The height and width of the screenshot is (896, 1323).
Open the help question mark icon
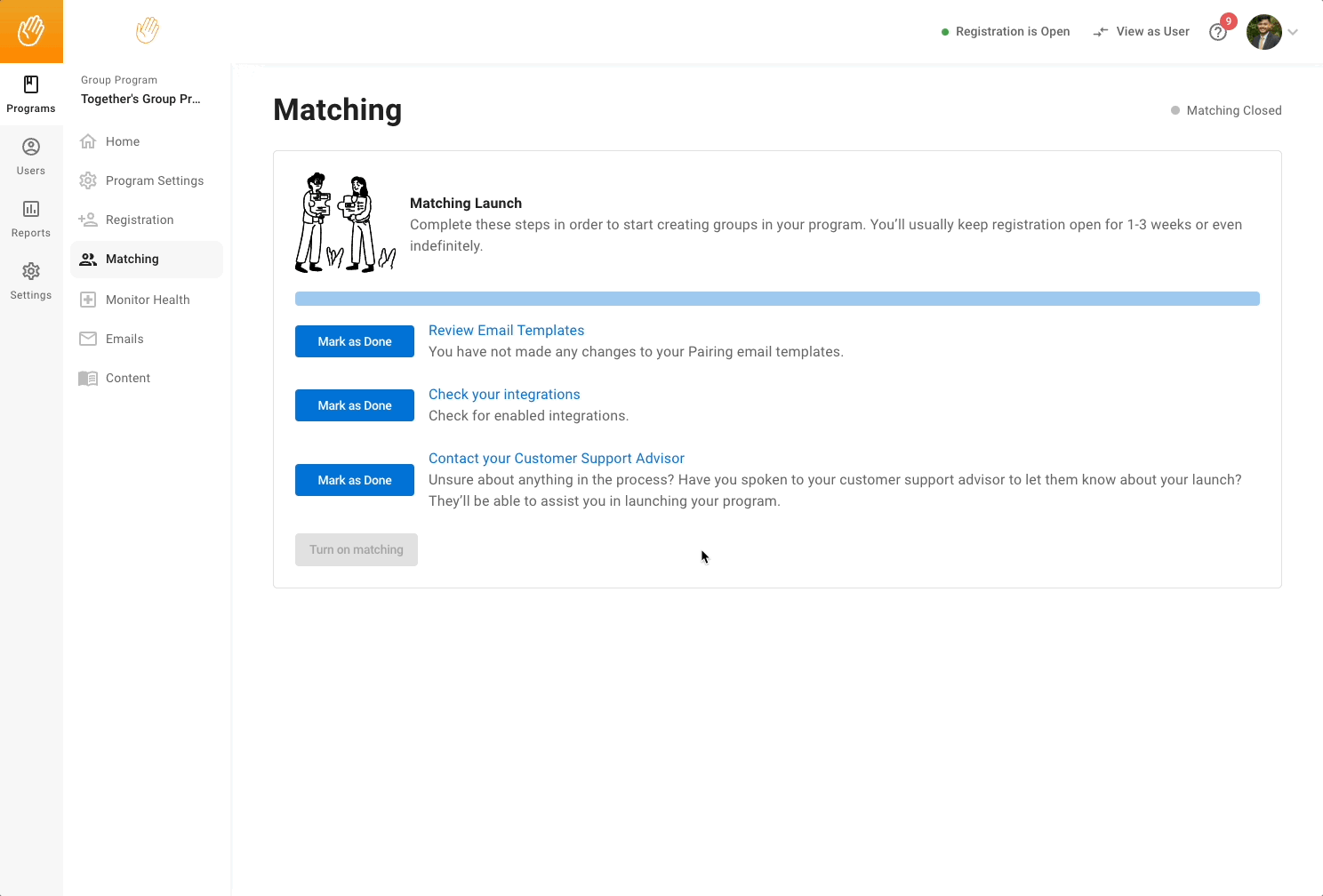[x=1218, y=32]
